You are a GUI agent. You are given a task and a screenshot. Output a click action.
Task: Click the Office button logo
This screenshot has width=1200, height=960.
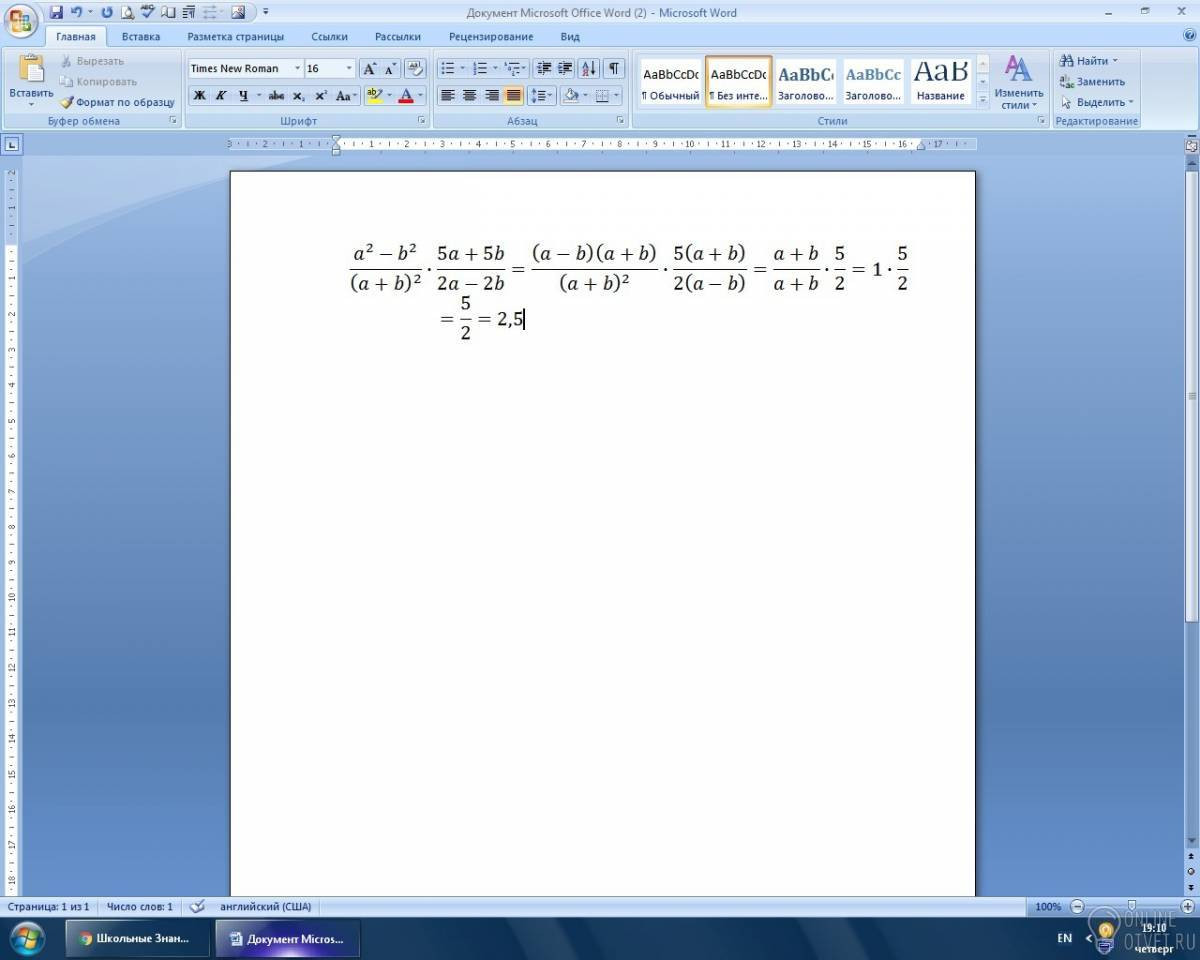[x=21, y=18]
